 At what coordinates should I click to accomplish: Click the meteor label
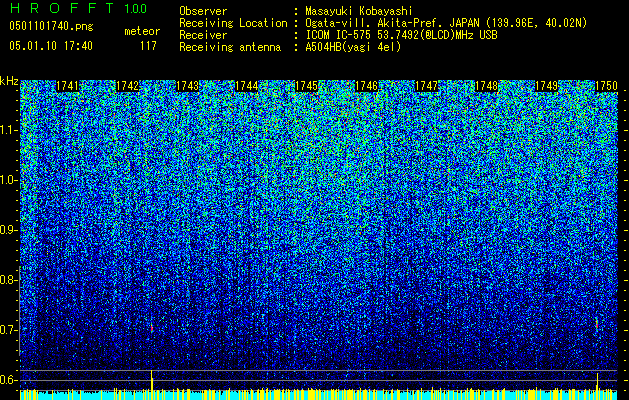(142, 31)
